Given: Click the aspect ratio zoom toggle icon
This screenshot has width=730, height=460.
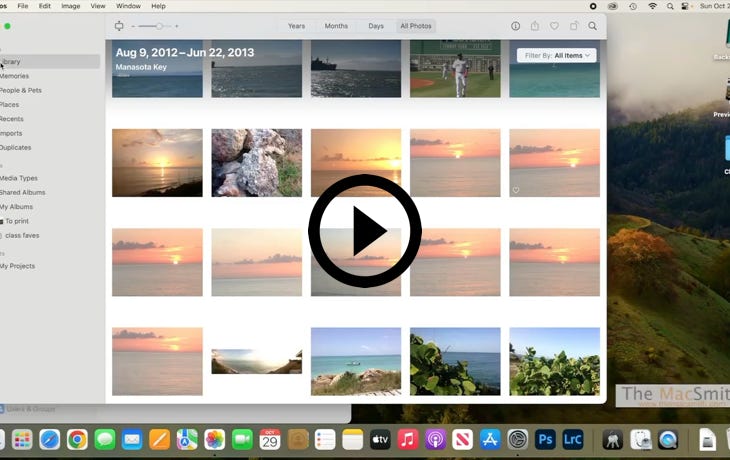Looking at the screenshot, I should (x=119, y=26).
